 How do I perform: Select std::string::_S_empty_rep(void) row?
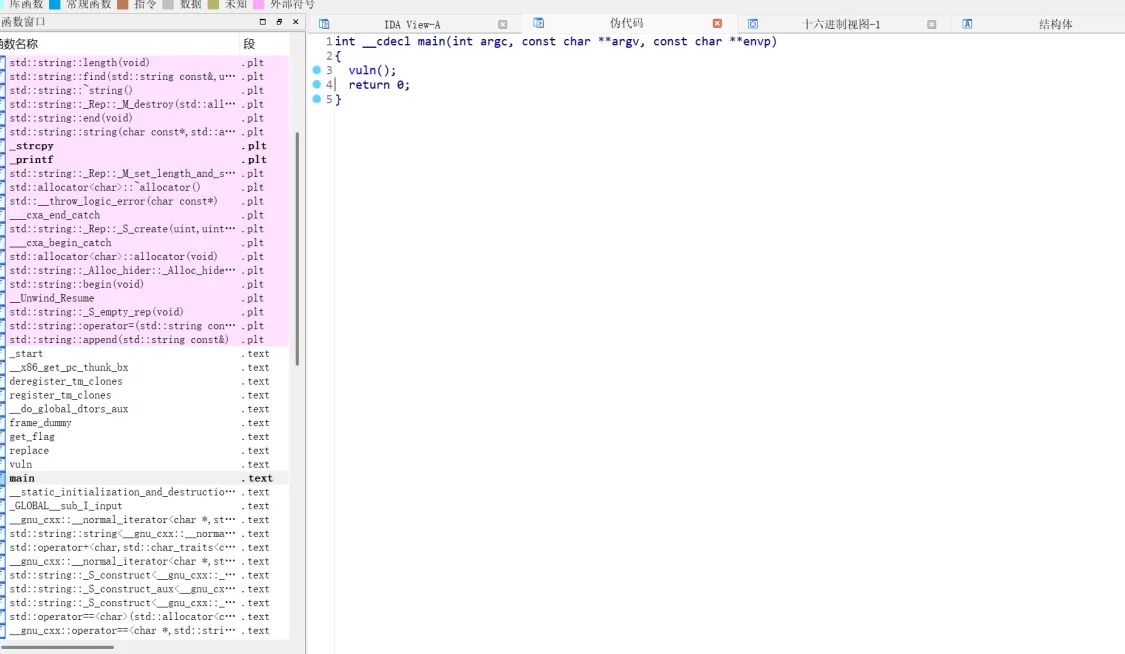(145, 312)
